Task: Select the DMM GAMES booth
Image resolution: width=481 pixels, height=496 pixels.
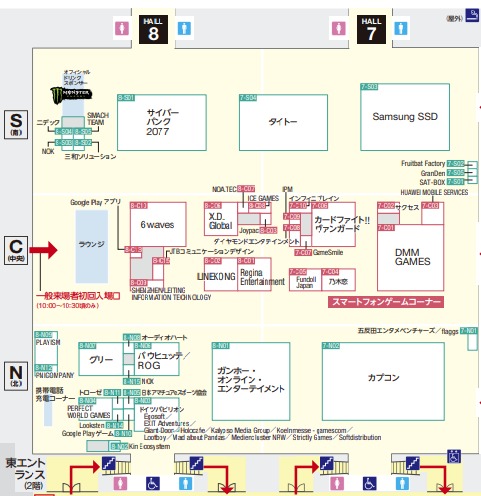Action: (410, 258)
